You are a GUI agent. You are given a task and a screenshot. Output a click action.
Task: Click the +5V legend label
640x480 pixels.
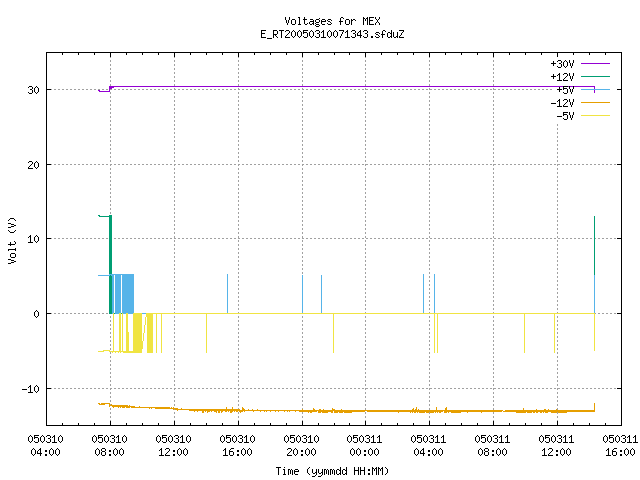tap(565, 90)
